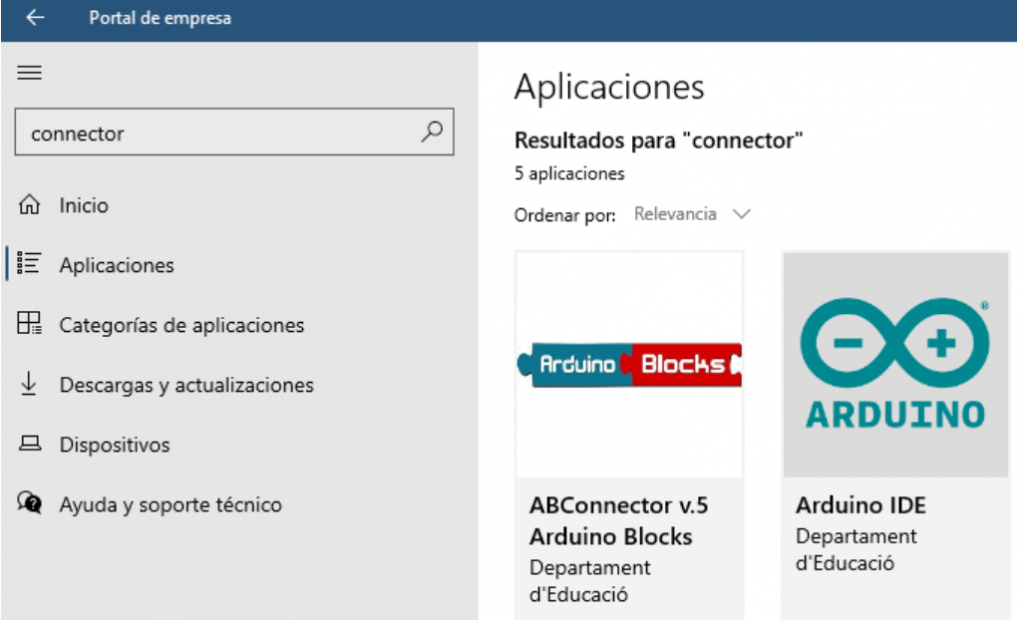Select Categorías de aplicaciones menu item
Screen dimensions: 1024x620
click(181, 325)
